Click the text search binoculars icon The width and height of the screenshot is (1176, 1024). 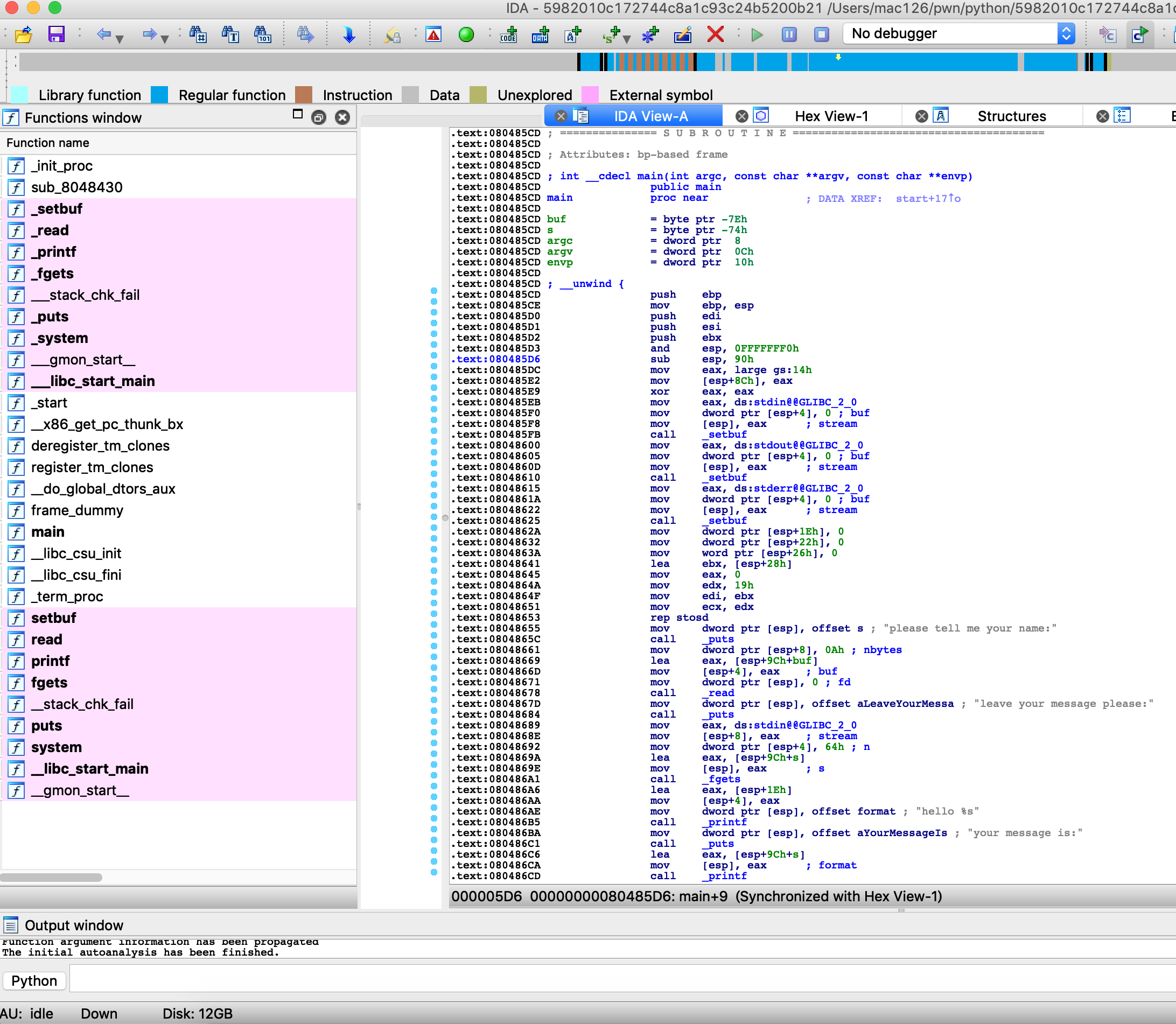230,35
